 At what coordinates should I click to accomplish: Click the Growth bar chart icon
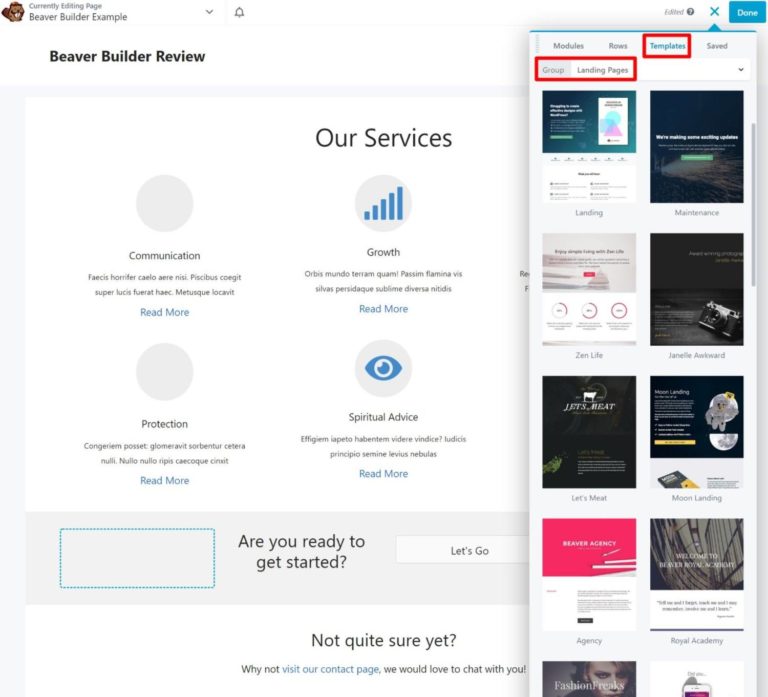click(383, 203)
